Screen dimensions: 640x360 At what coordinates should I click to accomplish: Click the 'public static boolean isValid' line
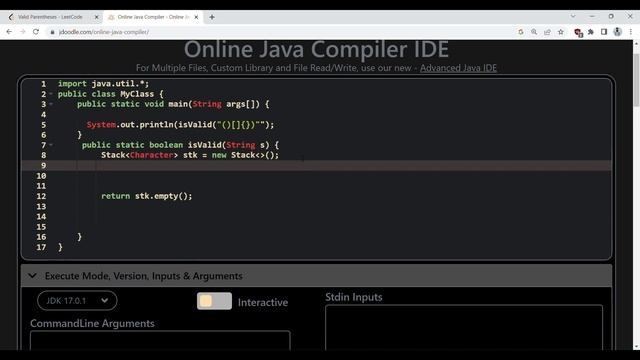[x=180, y=145]
